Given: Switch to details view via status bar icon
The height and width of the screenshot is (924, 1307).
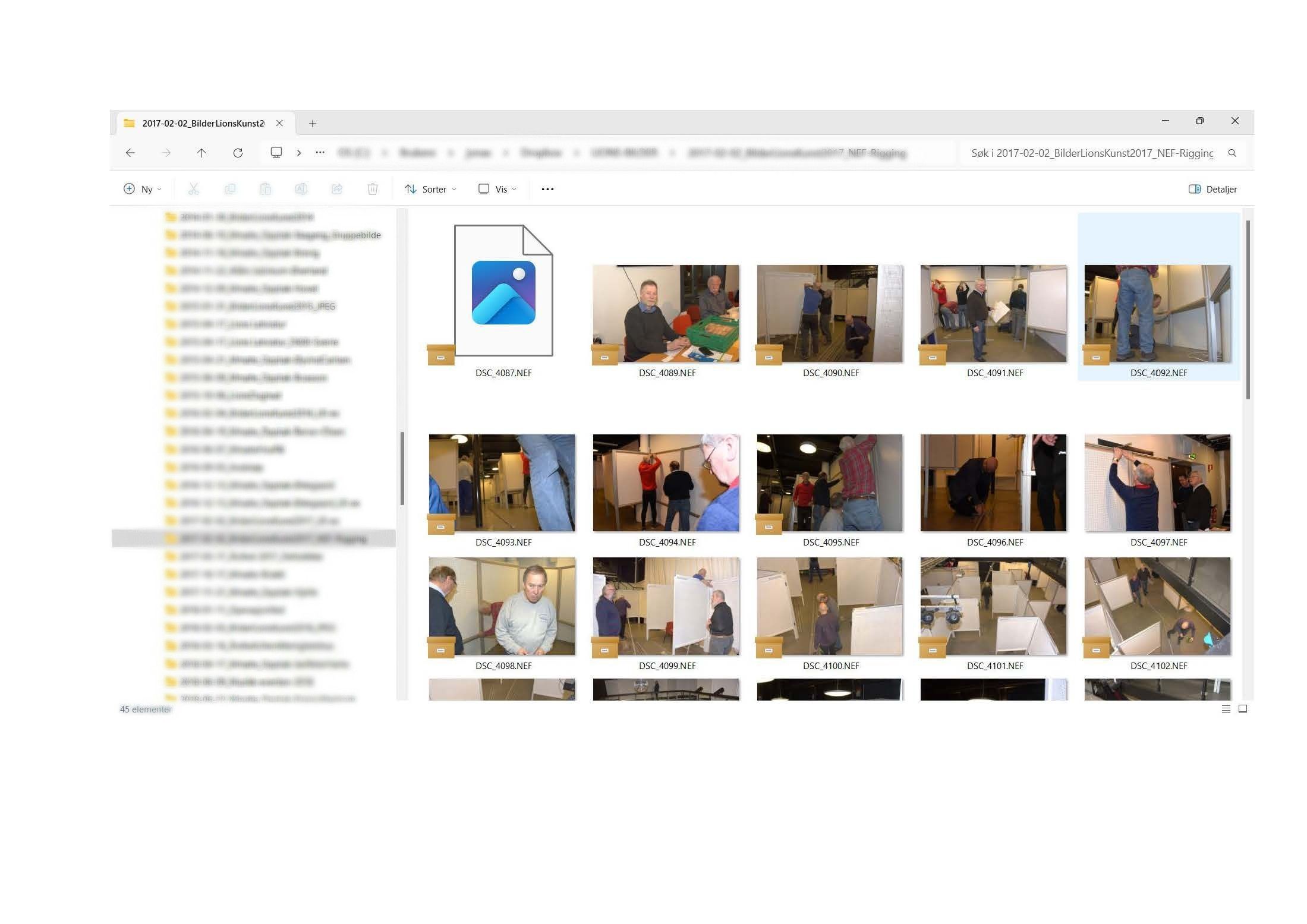Looking at the screenshot, I should click(1226, 708).
